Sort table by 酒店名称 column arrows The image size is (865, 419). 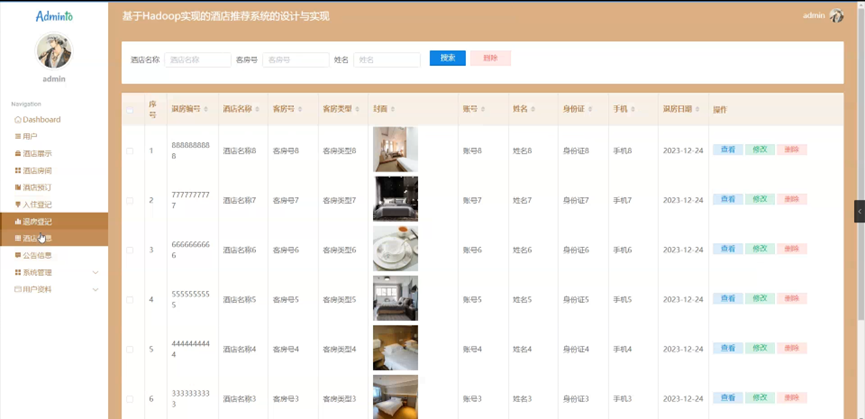pyautogui.click(x=258, y=110)
